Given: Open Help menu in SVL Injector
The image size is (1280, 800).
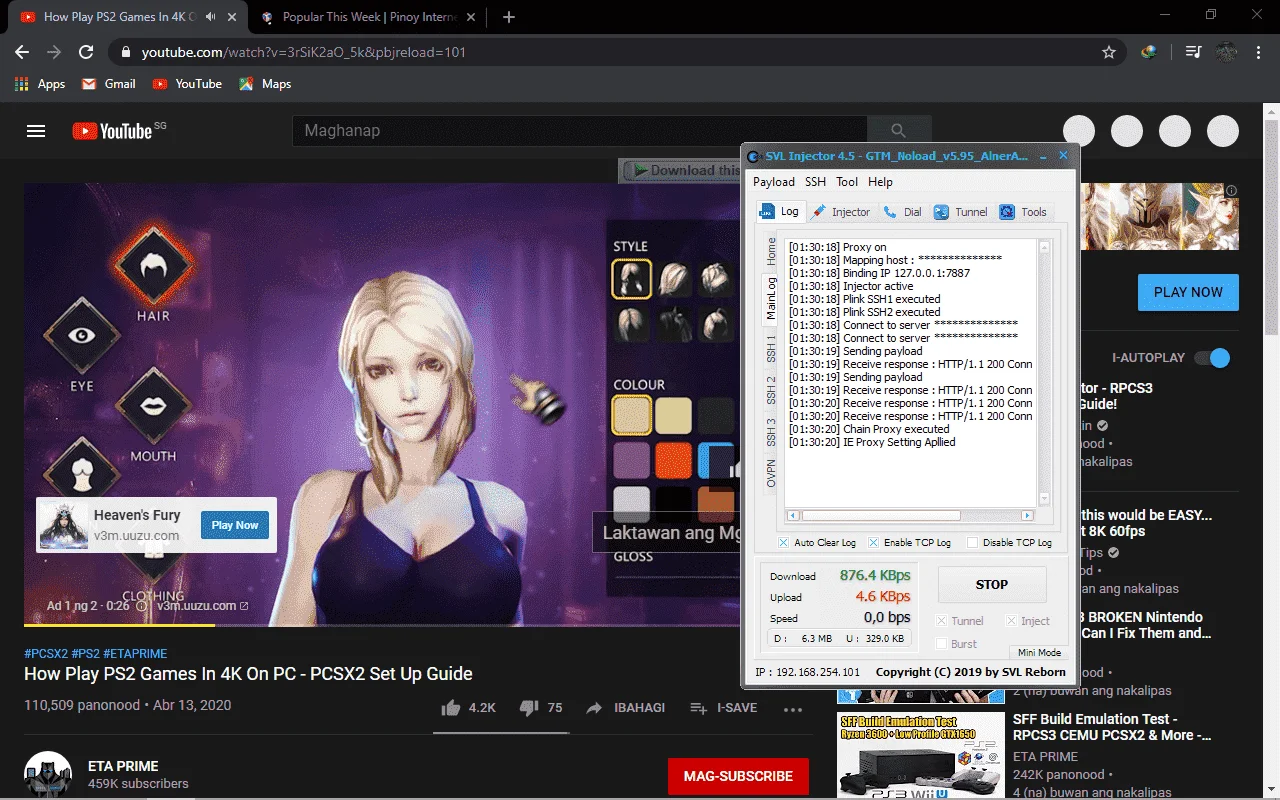Looking at the screenshot, I should [880, 182].
